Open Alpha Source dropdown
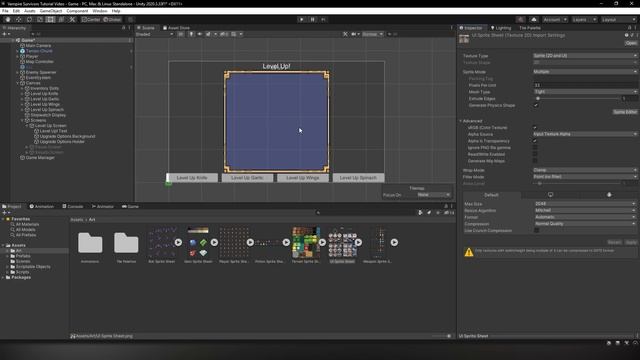This screenshot has width=640, height=360. click(585, 134)
